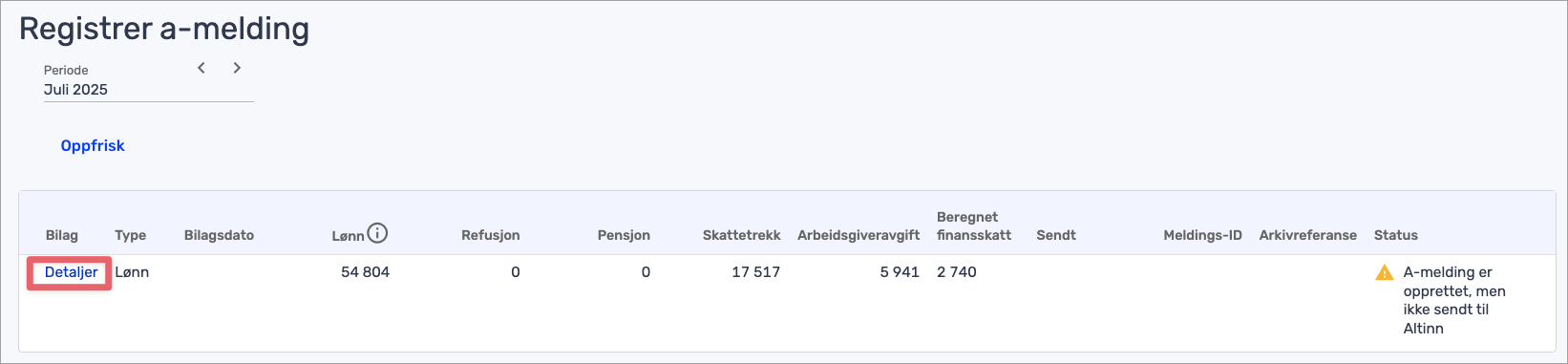
Task: Go to the next period with right chevron
Action: [237, 68]
